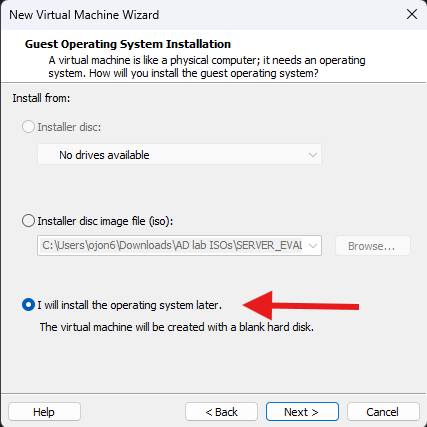This screenshot has width=427, height=427.
Task: Click the blank hard disk description text
Action: 177,327
